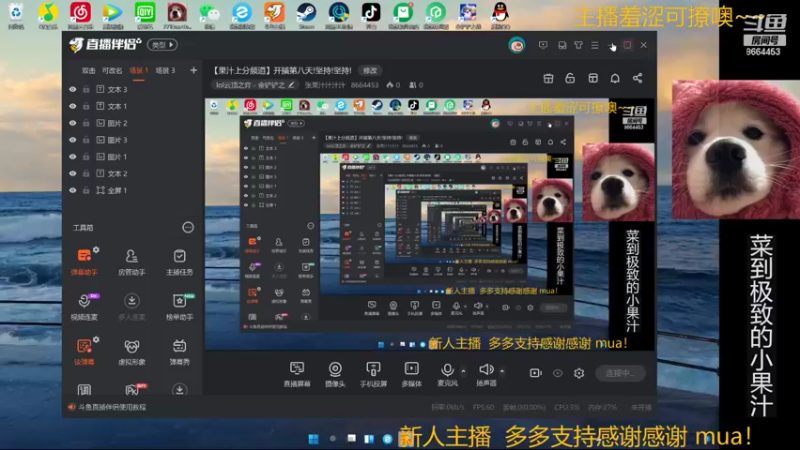
Task: Add a 多媒体 media source
Action: click(x=412, y=374)
